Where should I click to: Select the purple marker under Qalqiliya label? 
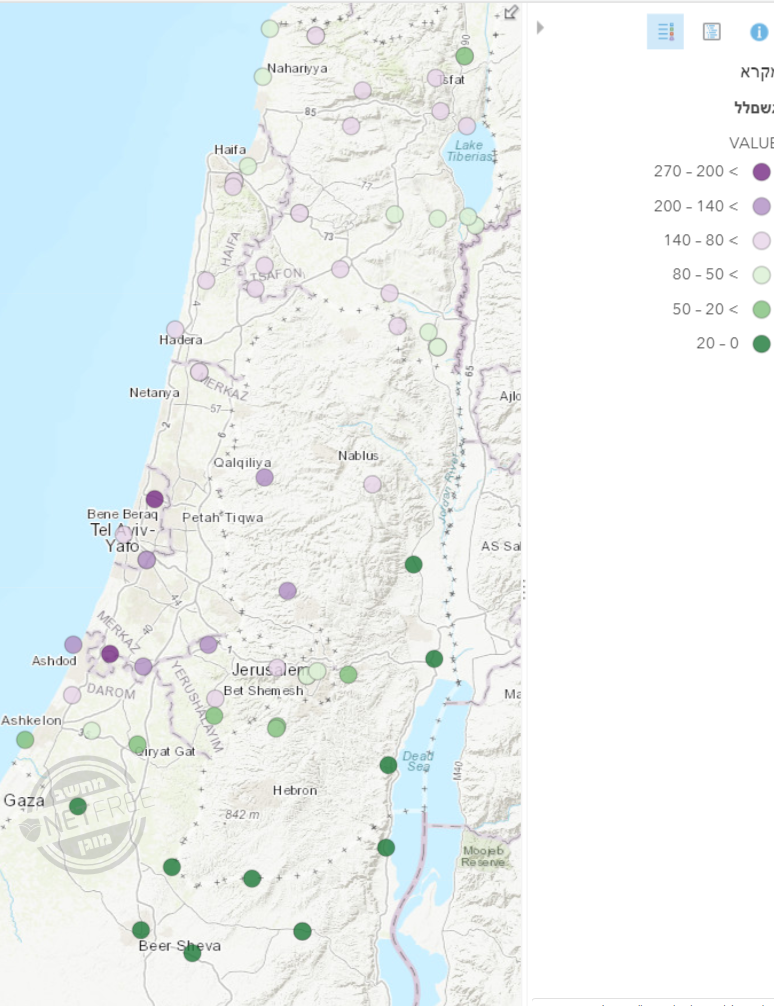coord(264,477)
